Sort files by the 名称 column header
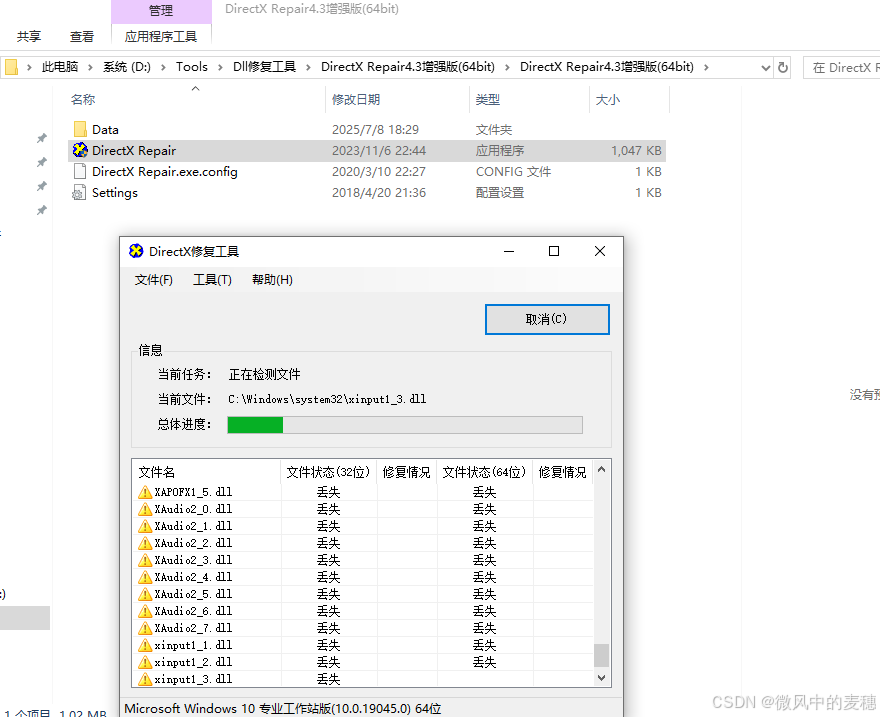 pos(83,100)
